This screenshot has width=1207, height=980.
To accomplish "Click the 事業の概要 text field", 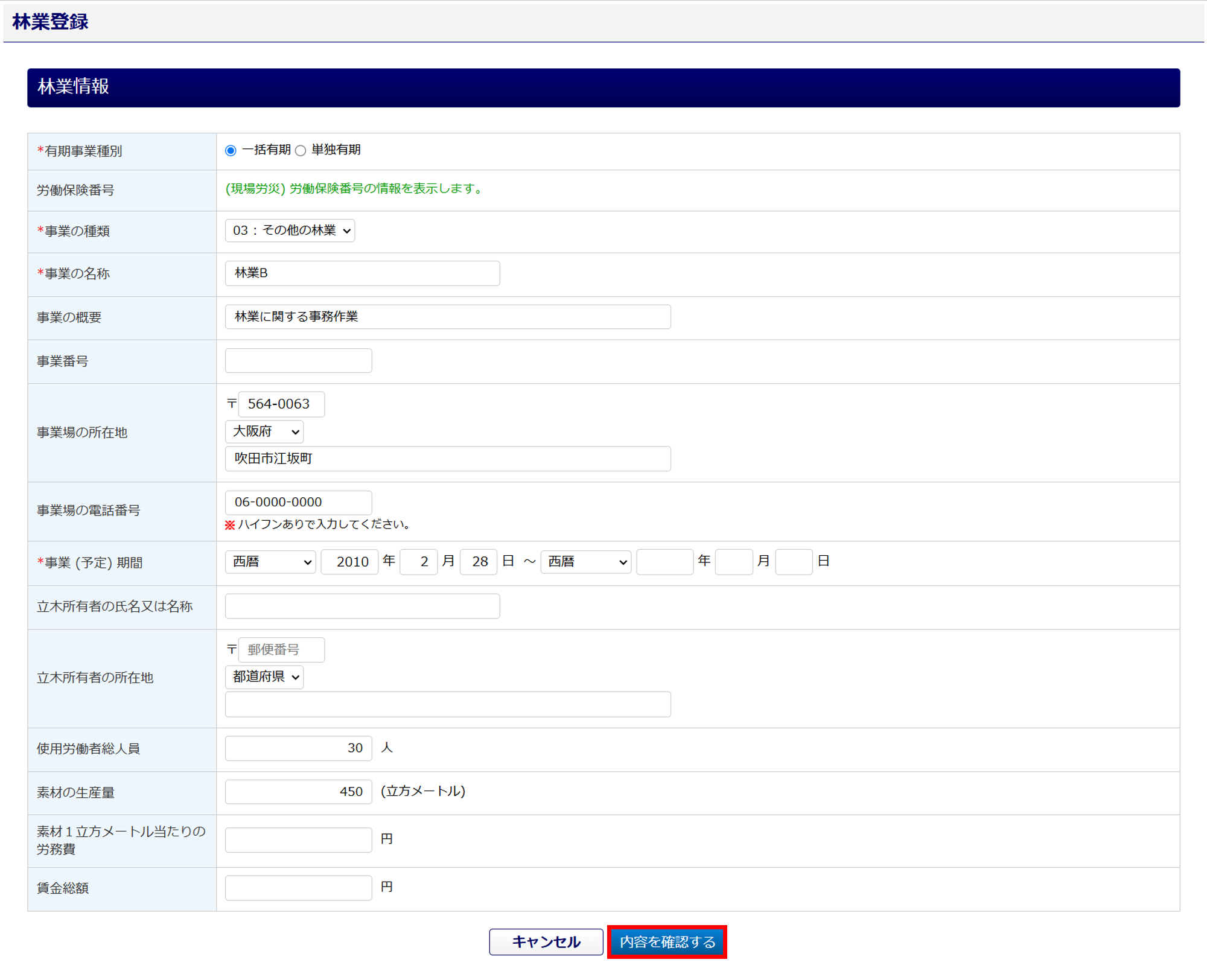I will (448, 317).
